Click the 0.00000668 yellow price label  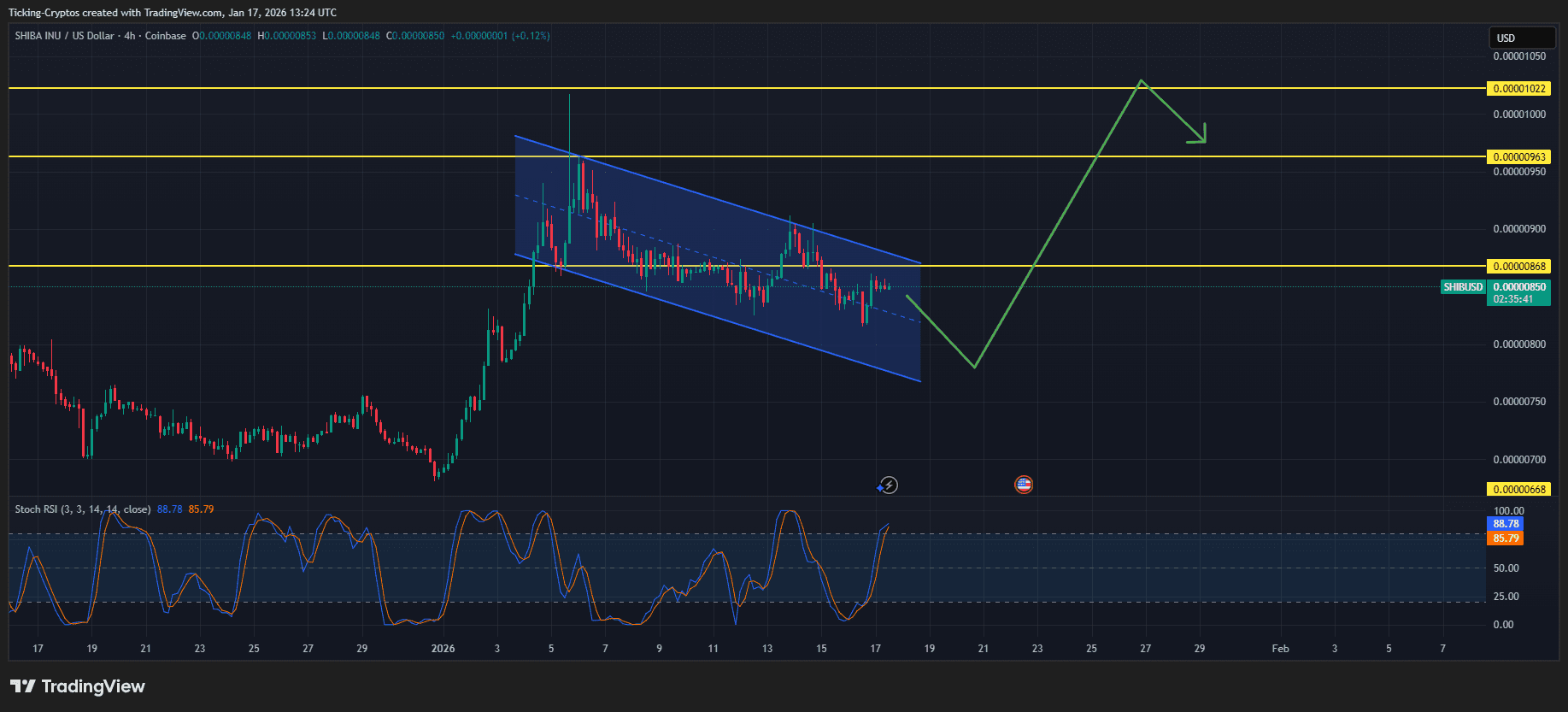coord(1518,490)
